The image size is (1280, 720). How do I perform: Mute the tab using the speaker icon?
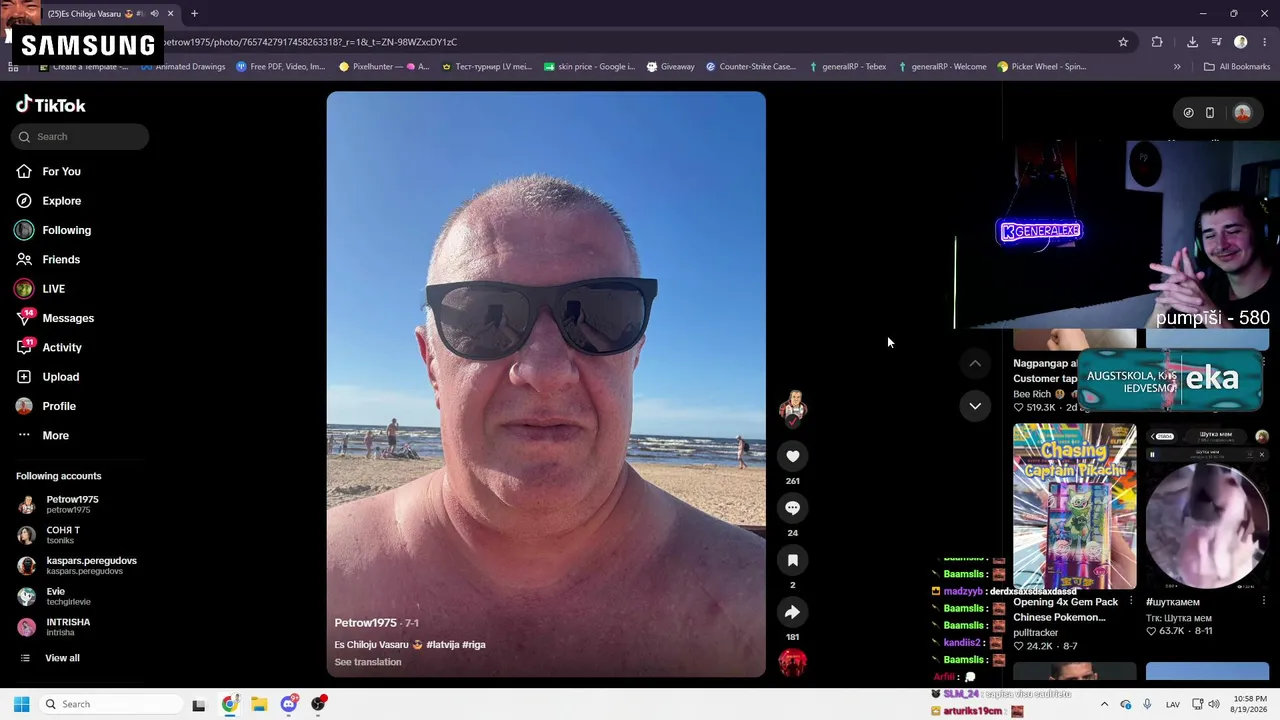pyautogui.click(x=154, y=14)
